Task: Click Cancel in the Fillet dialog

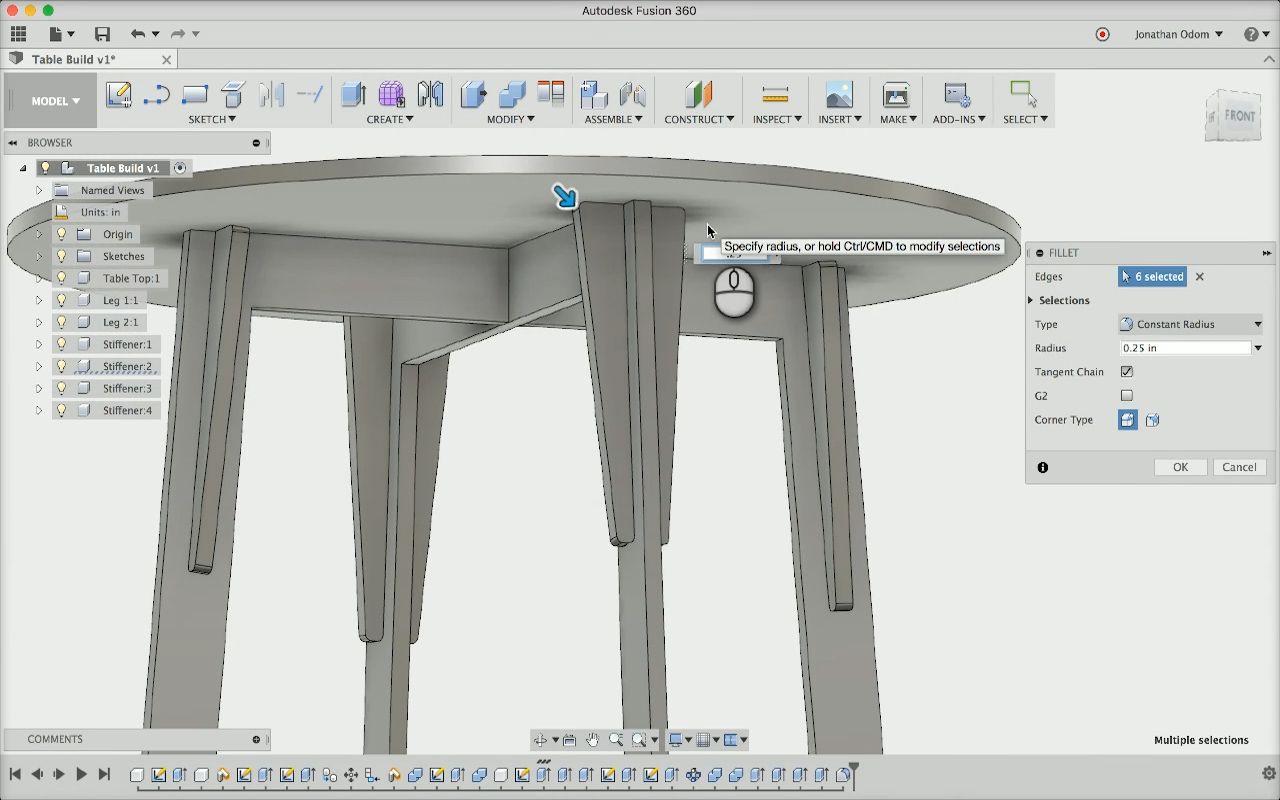Action: tap(1239, 467)
